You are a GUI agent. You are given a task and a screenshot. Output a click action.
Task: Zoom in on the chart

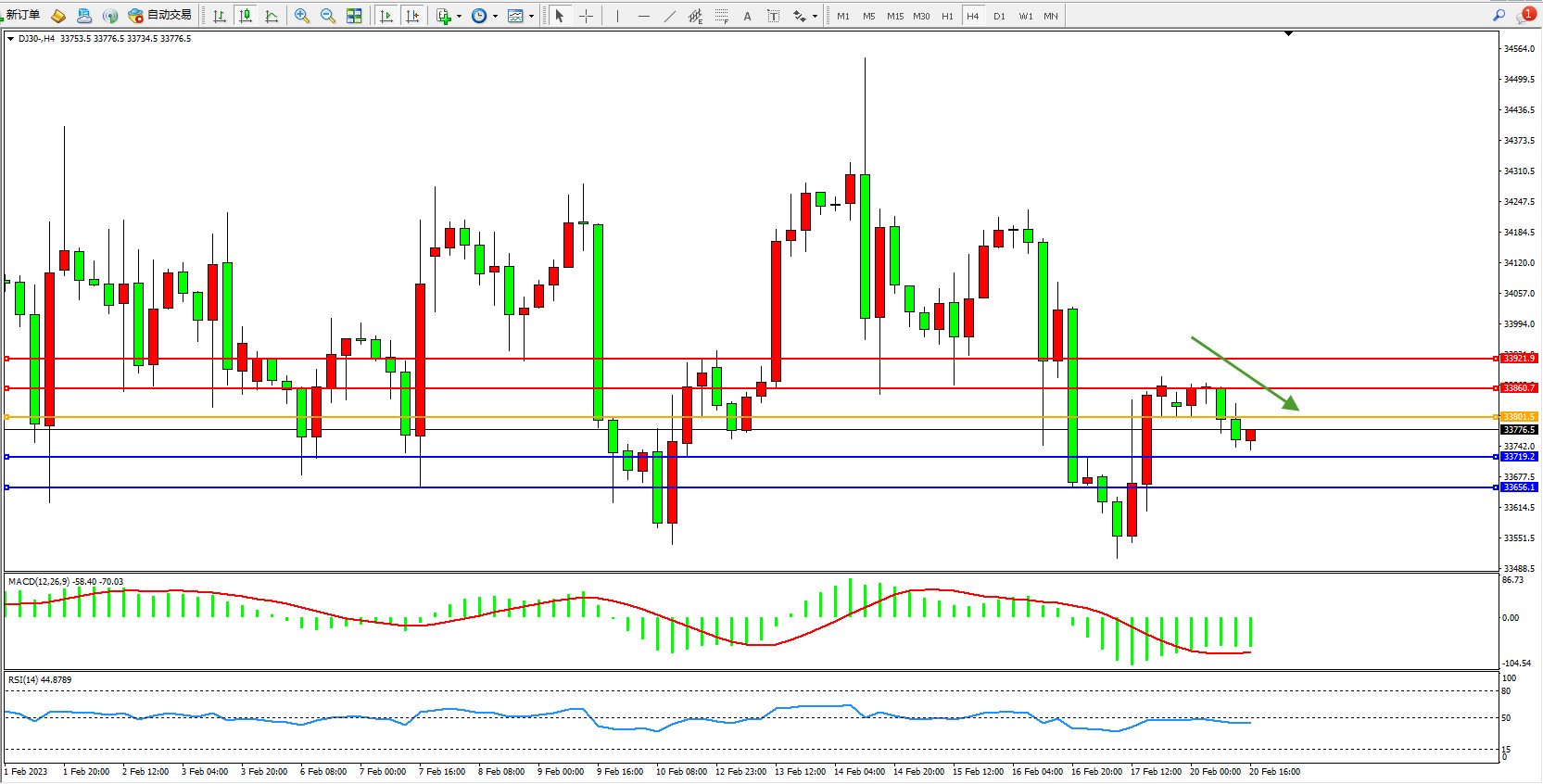tap(301, 16)
